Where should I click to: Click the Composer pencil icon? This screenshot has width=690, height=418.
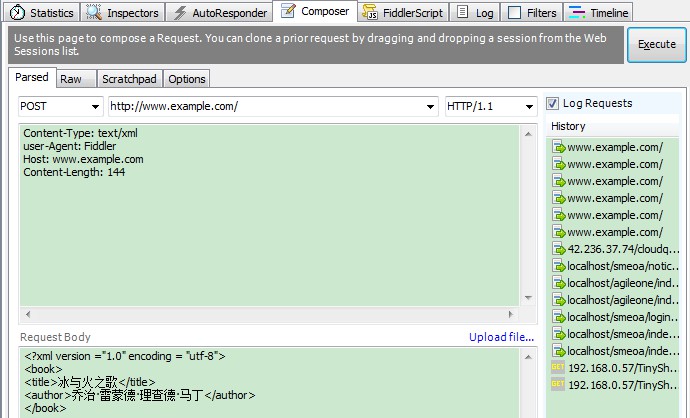[288, 11]
